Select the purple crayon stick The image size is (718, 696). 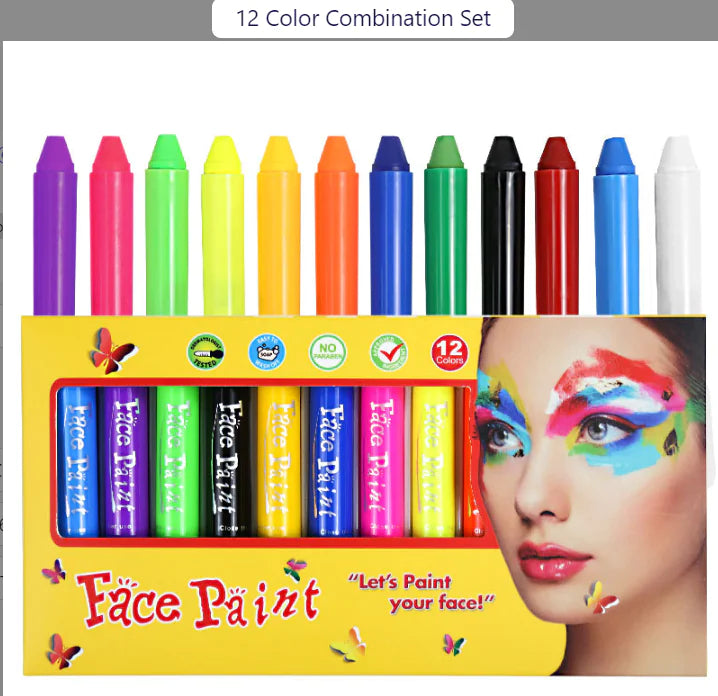[x=54, y=225]
